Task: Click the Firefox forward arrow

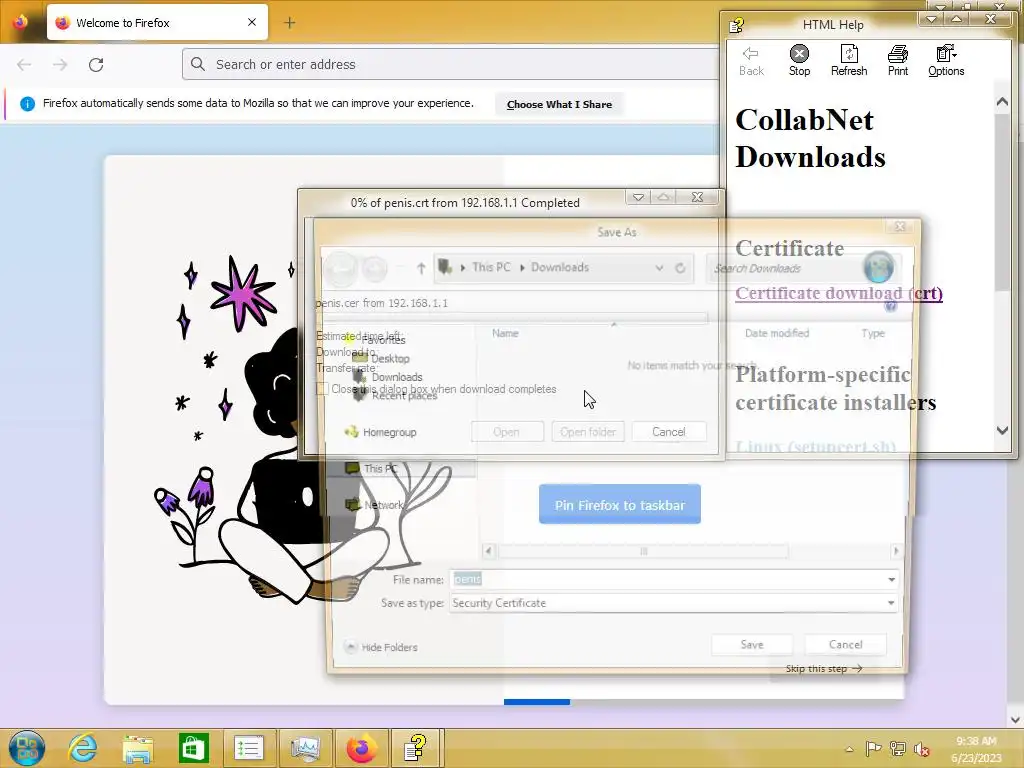Action: [60, 65]
